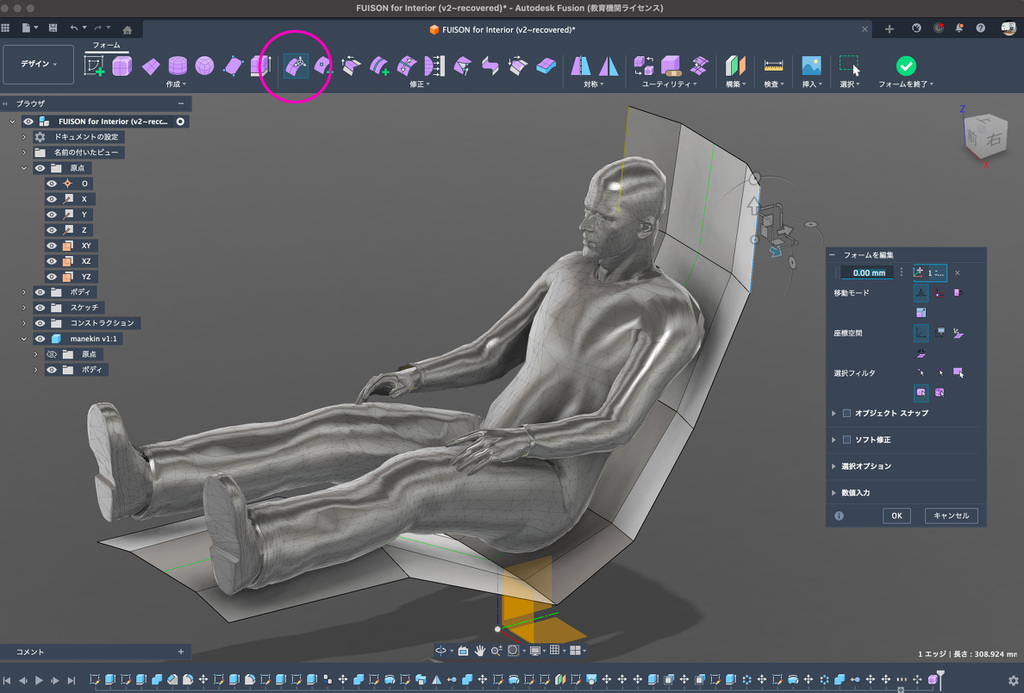Expand the 数値入力 section
The width and height of the screenshot is (1024, 693).
click(x=834, y=492)
